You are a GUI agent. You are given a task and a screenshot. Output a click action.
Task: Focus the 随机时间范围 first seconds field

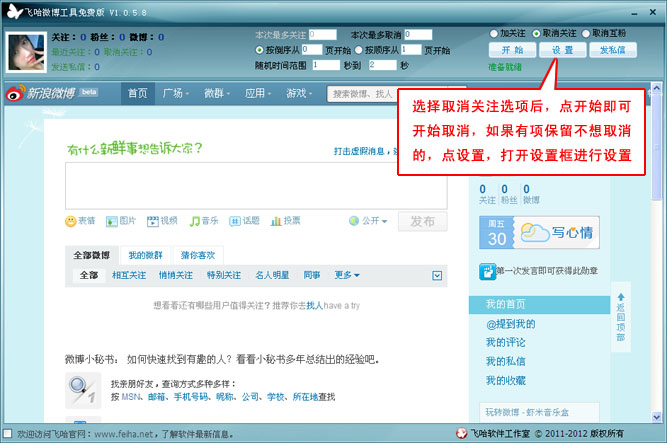326,65
